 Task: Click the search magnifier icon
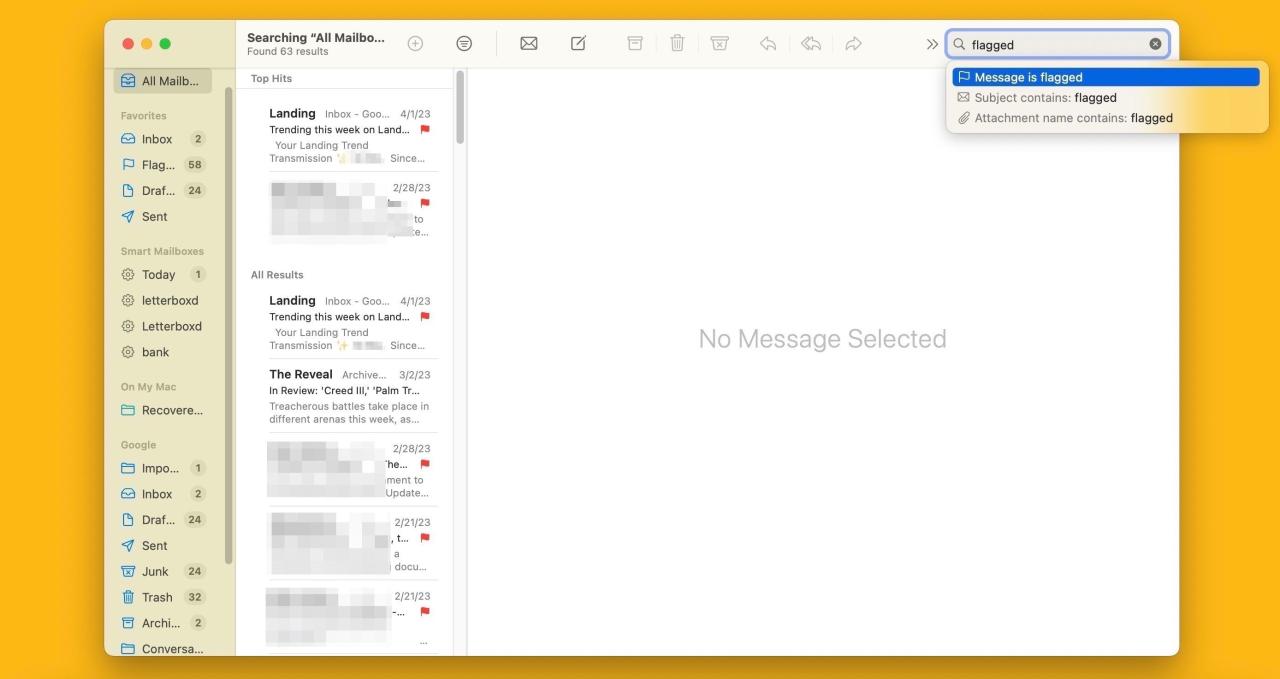pos(959,44)
